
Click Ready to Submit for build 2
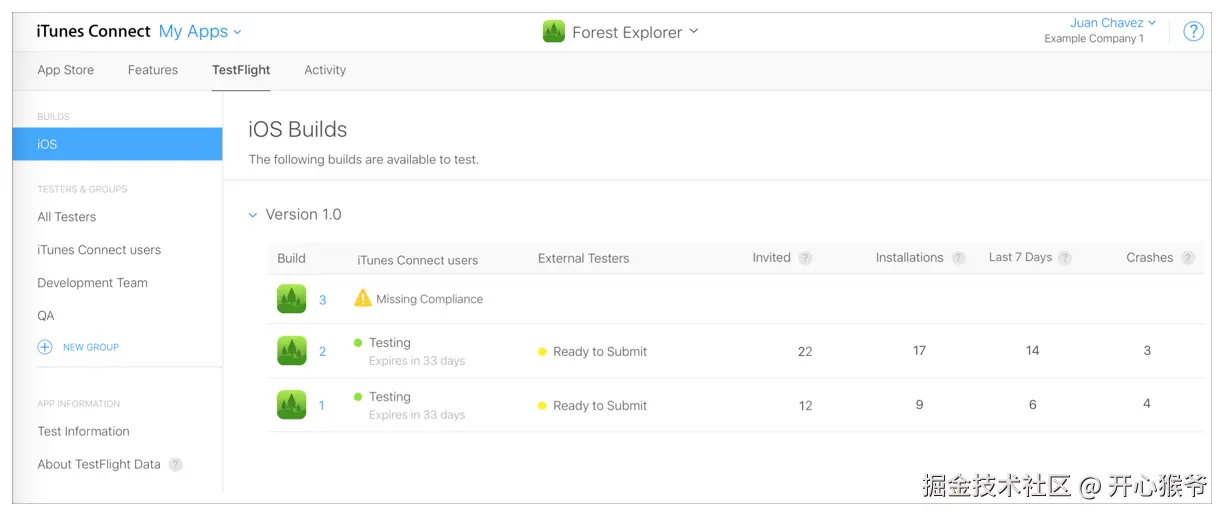[x=600, y=352]
